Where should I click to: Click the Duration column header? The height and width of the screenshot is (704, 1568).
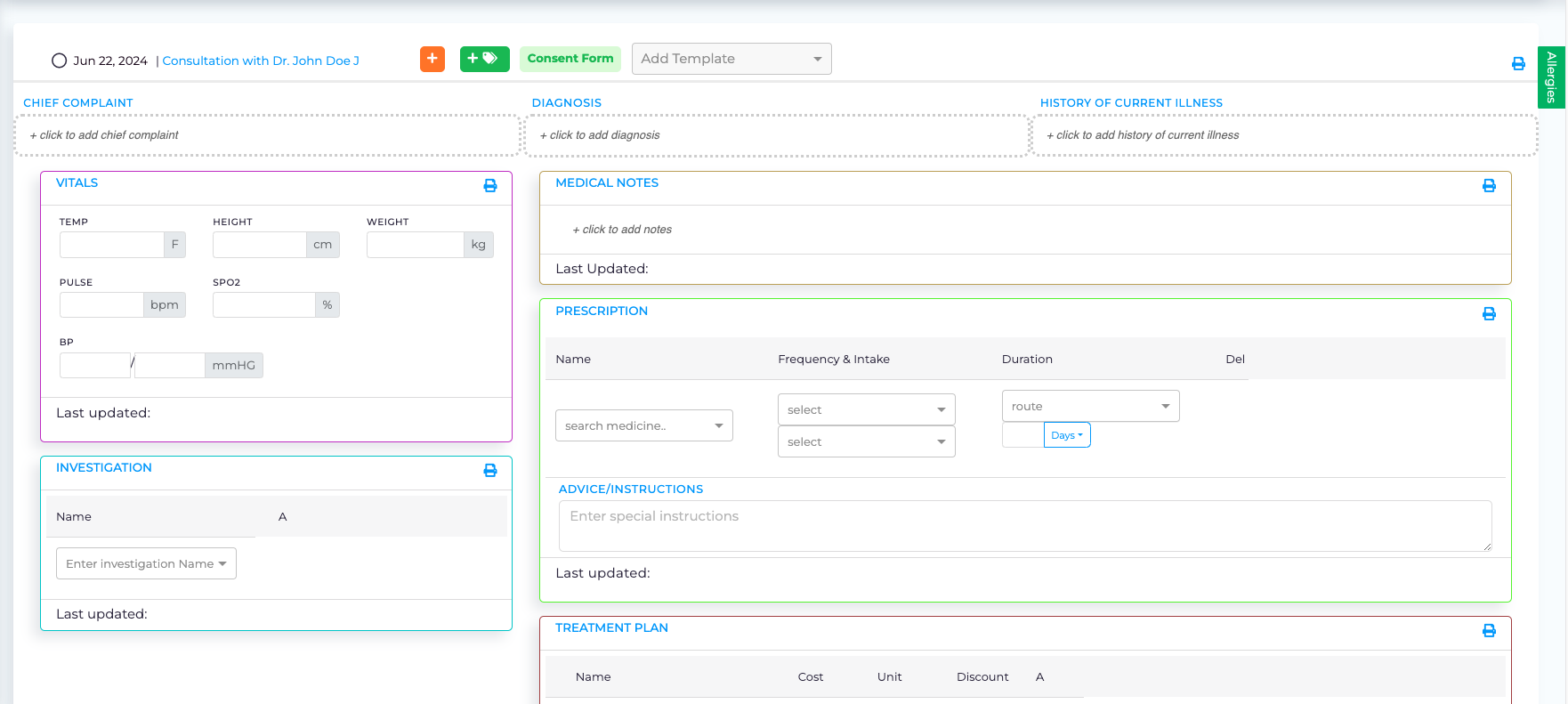(x=1027, y=360)
